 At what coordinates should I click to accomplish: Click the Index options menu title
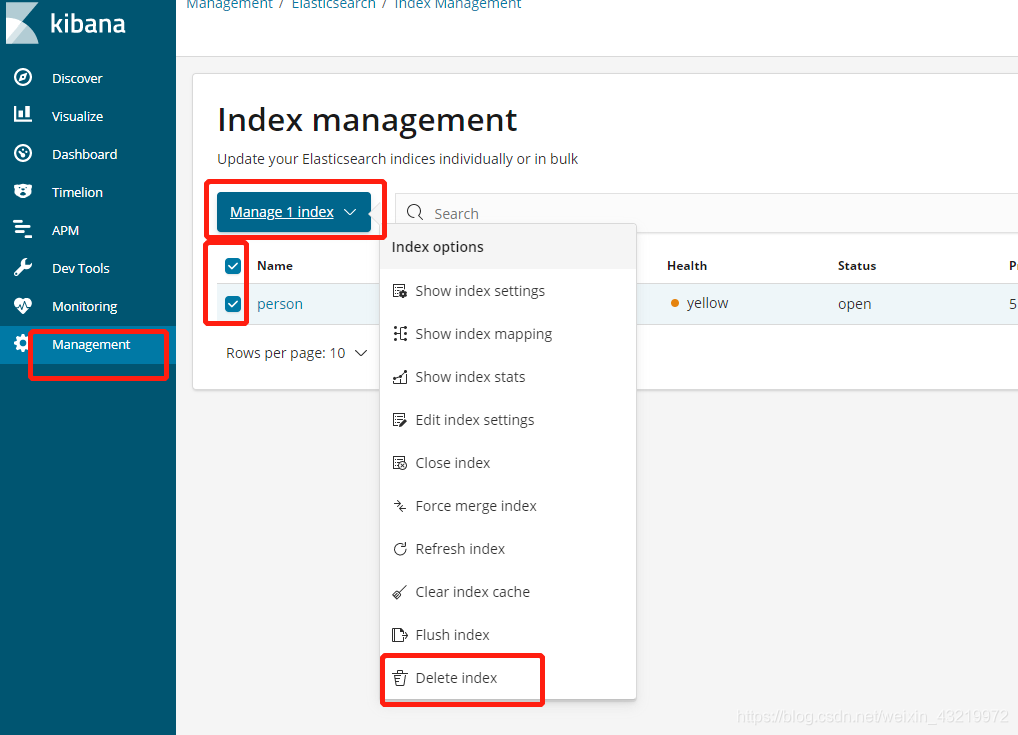pos(438,247)
